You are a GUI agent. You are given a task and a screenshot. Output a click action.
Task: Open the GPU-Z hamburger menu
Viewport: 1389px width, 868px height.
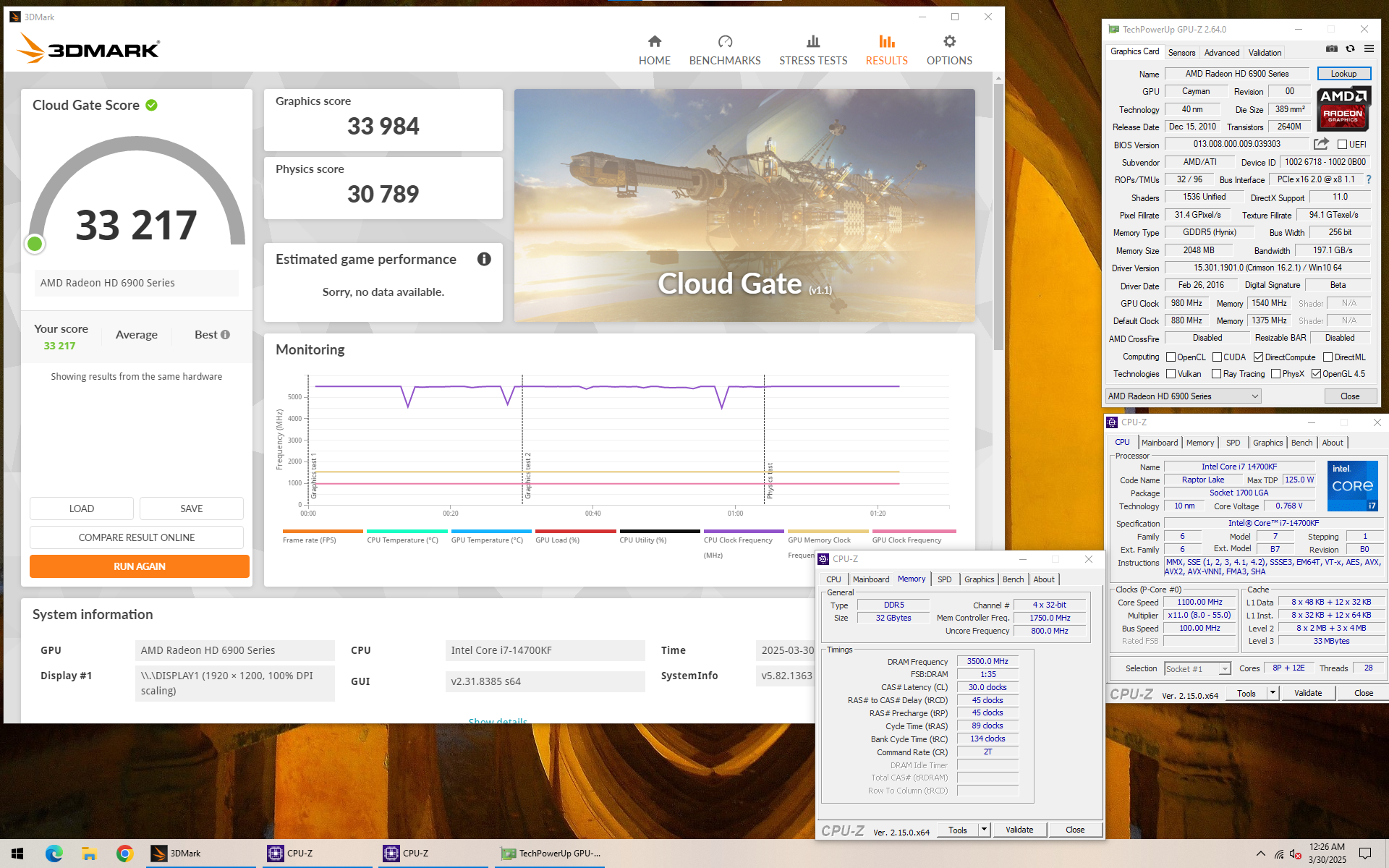1369,48
